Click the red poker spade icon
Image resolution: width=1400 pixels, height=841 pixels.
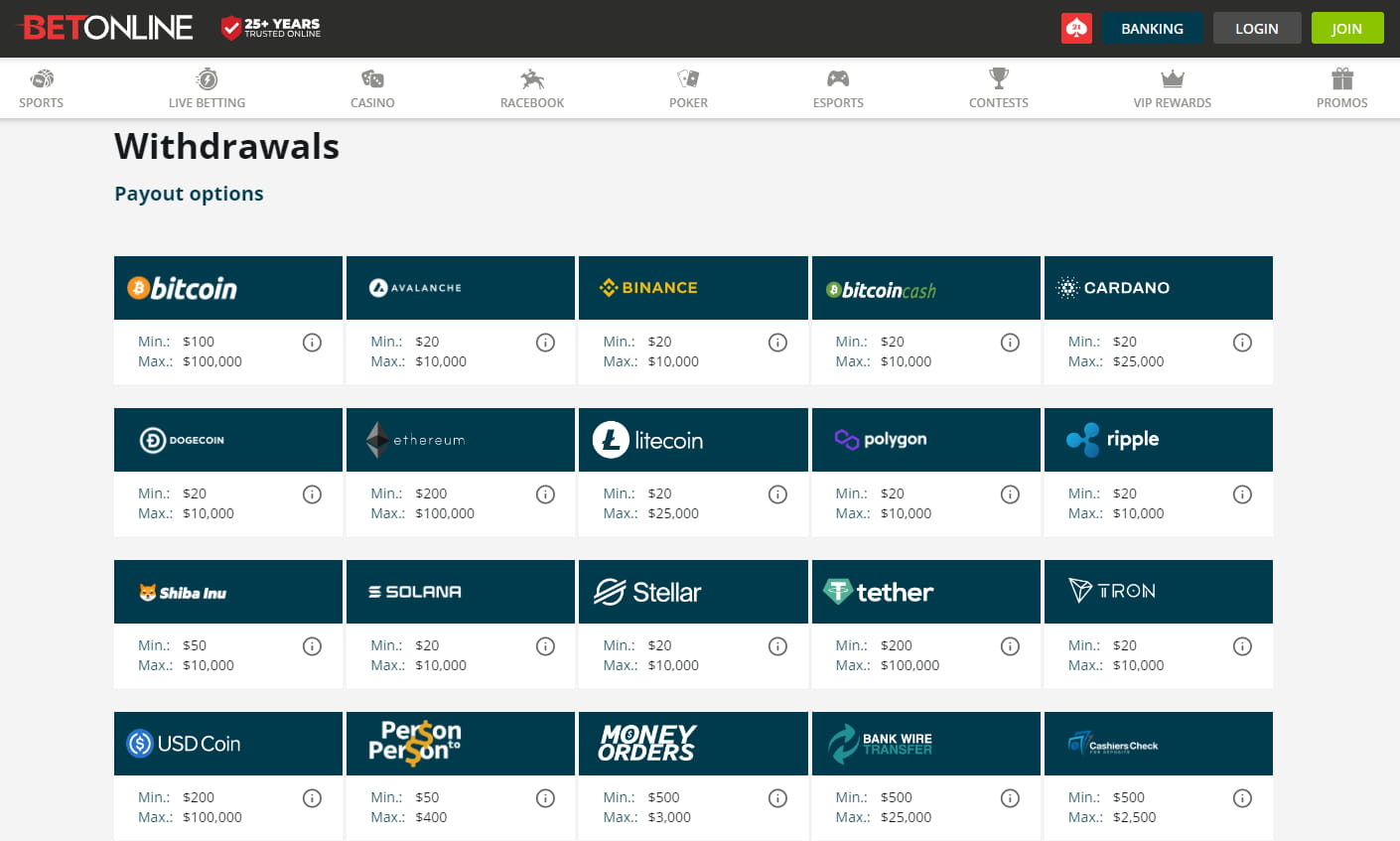tap(1076, 29)
